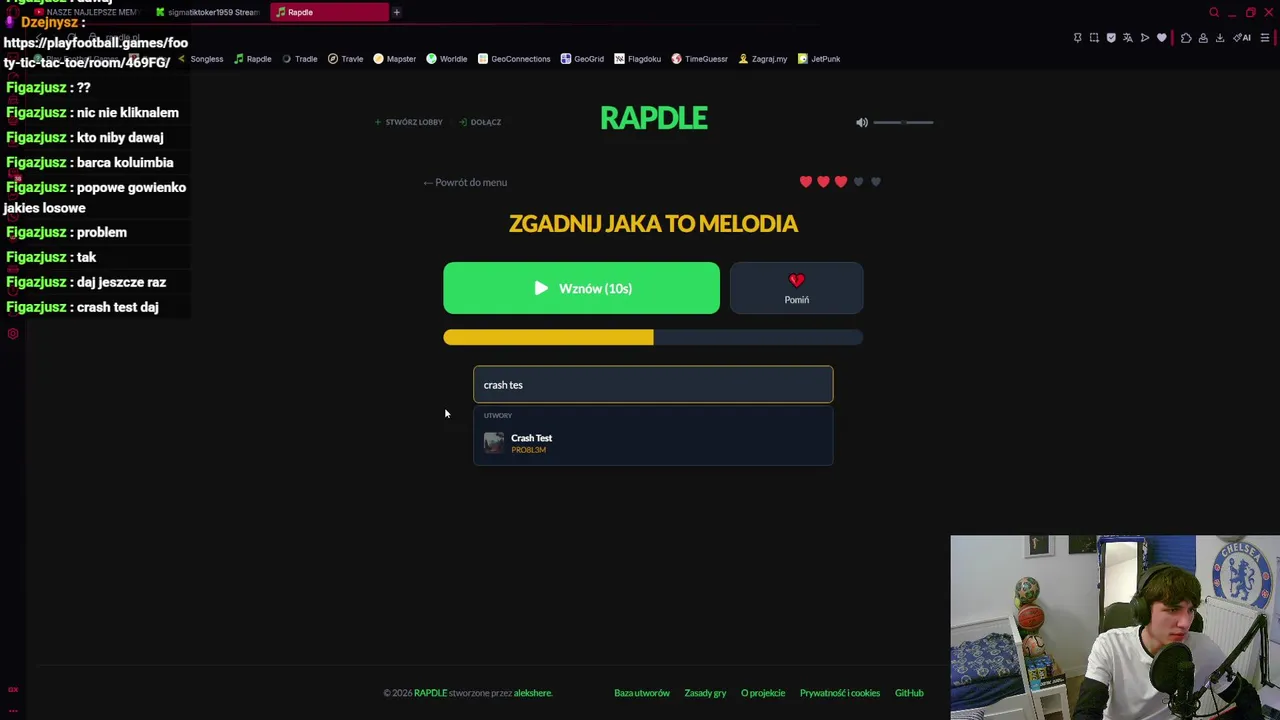Click the last grey life heart
The height and width of the screenshot is (720, 1280).
876,182
